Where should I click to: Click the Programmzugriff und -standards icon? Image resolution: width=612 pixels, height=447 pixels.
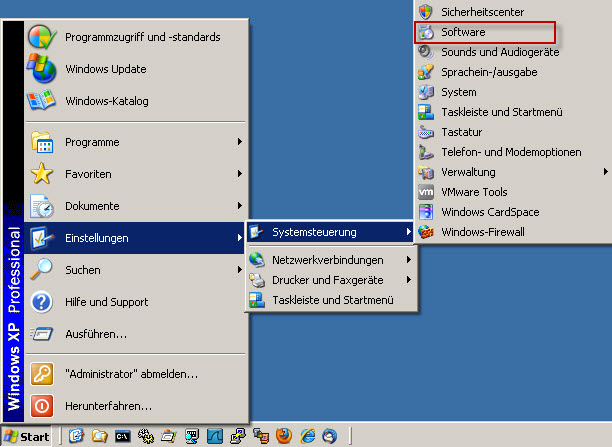click(42, 37)
